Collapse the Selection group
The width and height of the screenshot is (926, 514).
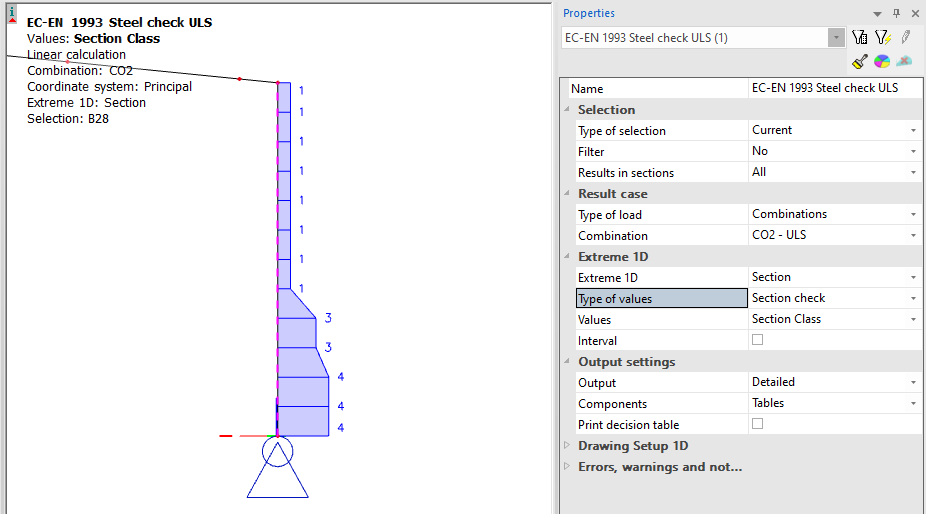(x=567, y=109)
